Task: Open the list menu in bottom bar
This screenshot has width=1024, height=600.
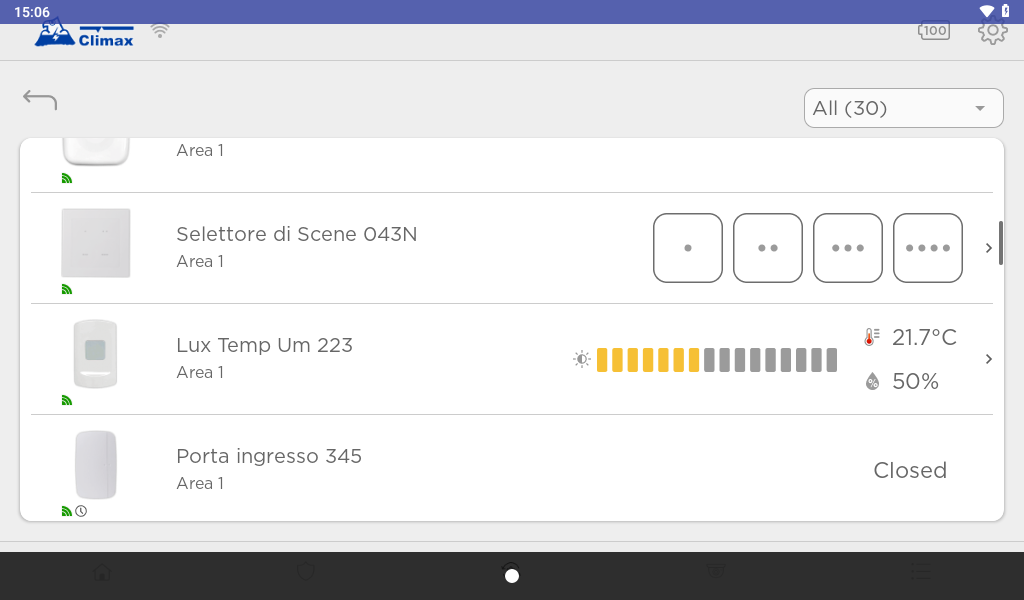Action: pos(921,573)
